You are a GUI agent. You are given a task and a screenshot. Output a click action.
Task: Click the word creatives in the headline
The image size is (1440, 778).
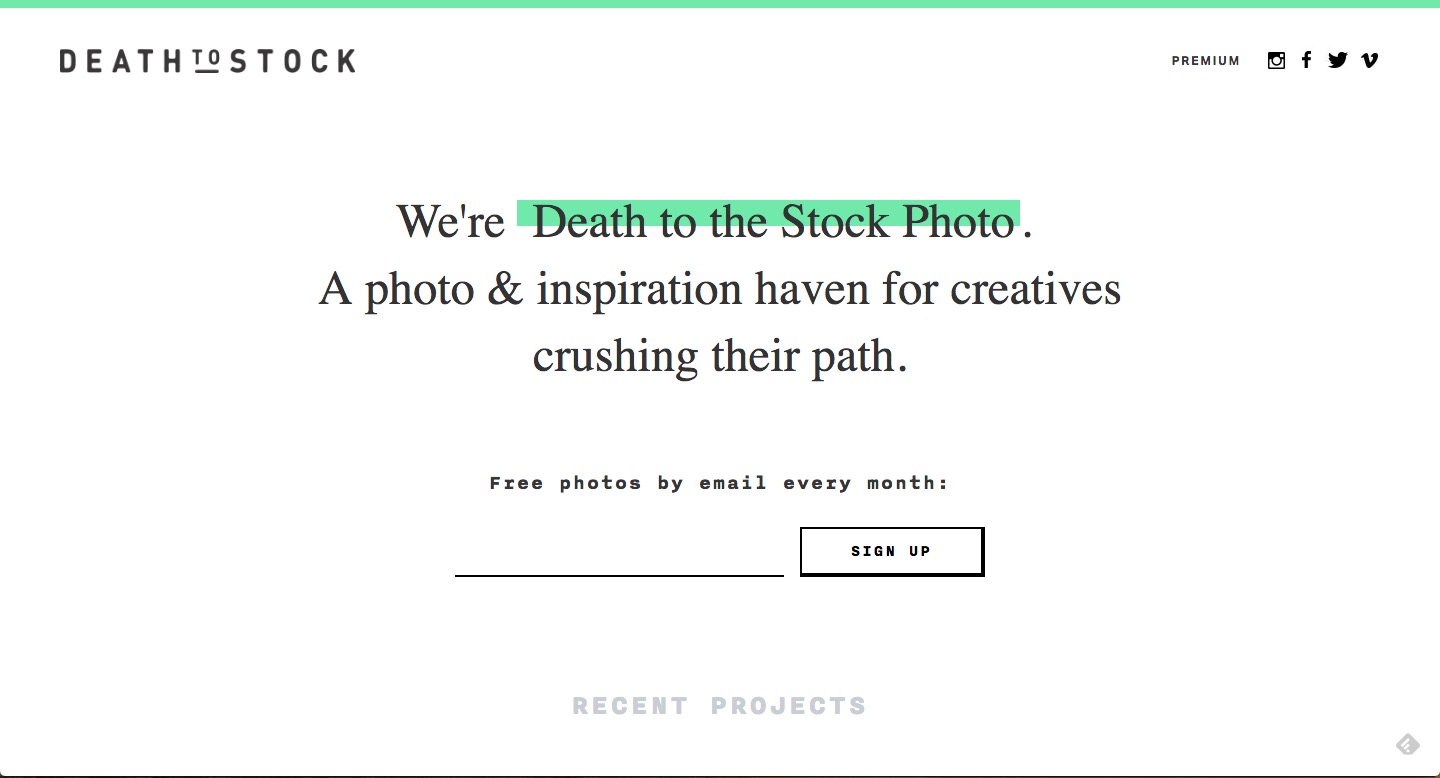(x=1035, y=290)
